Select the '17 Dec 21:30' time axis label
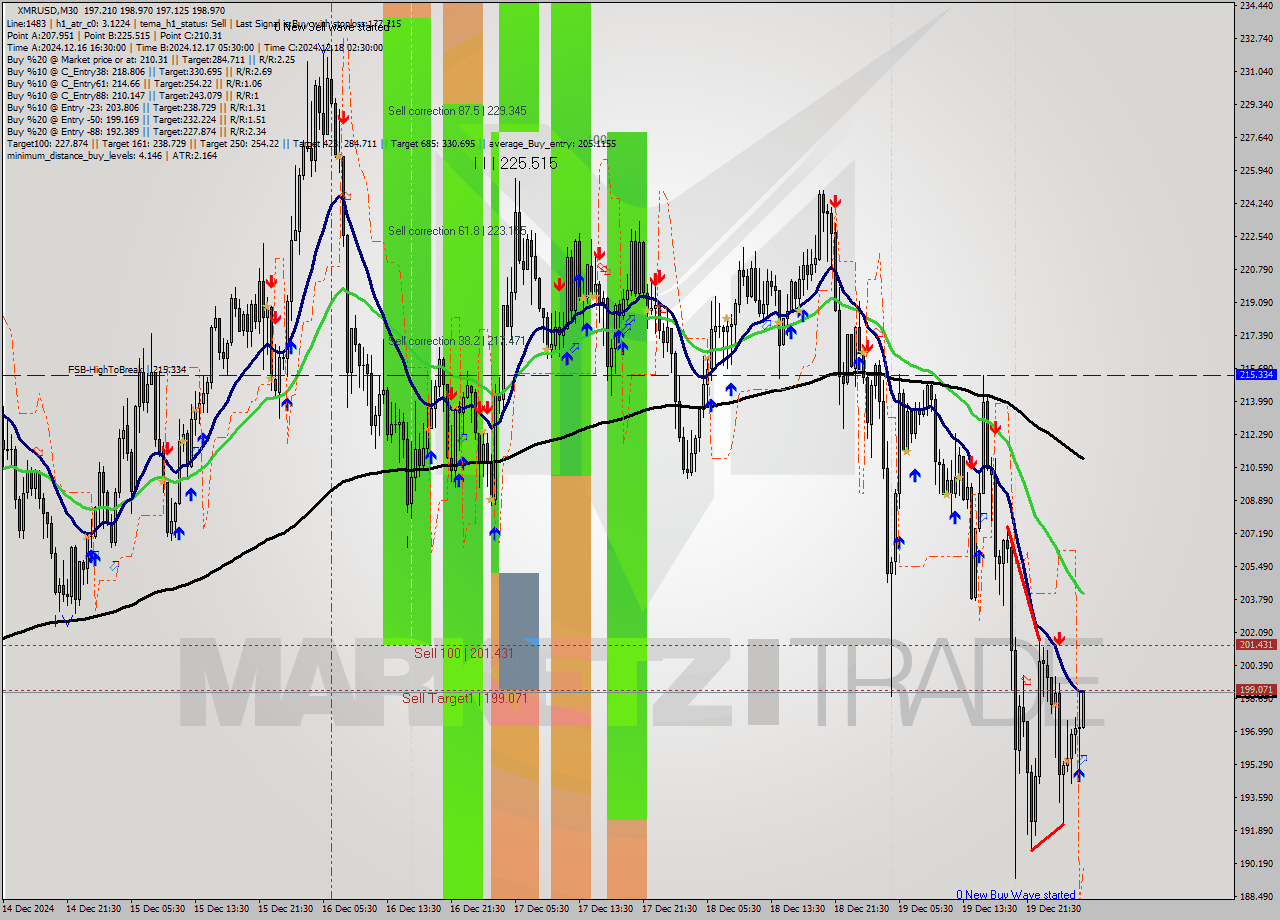 669,909
